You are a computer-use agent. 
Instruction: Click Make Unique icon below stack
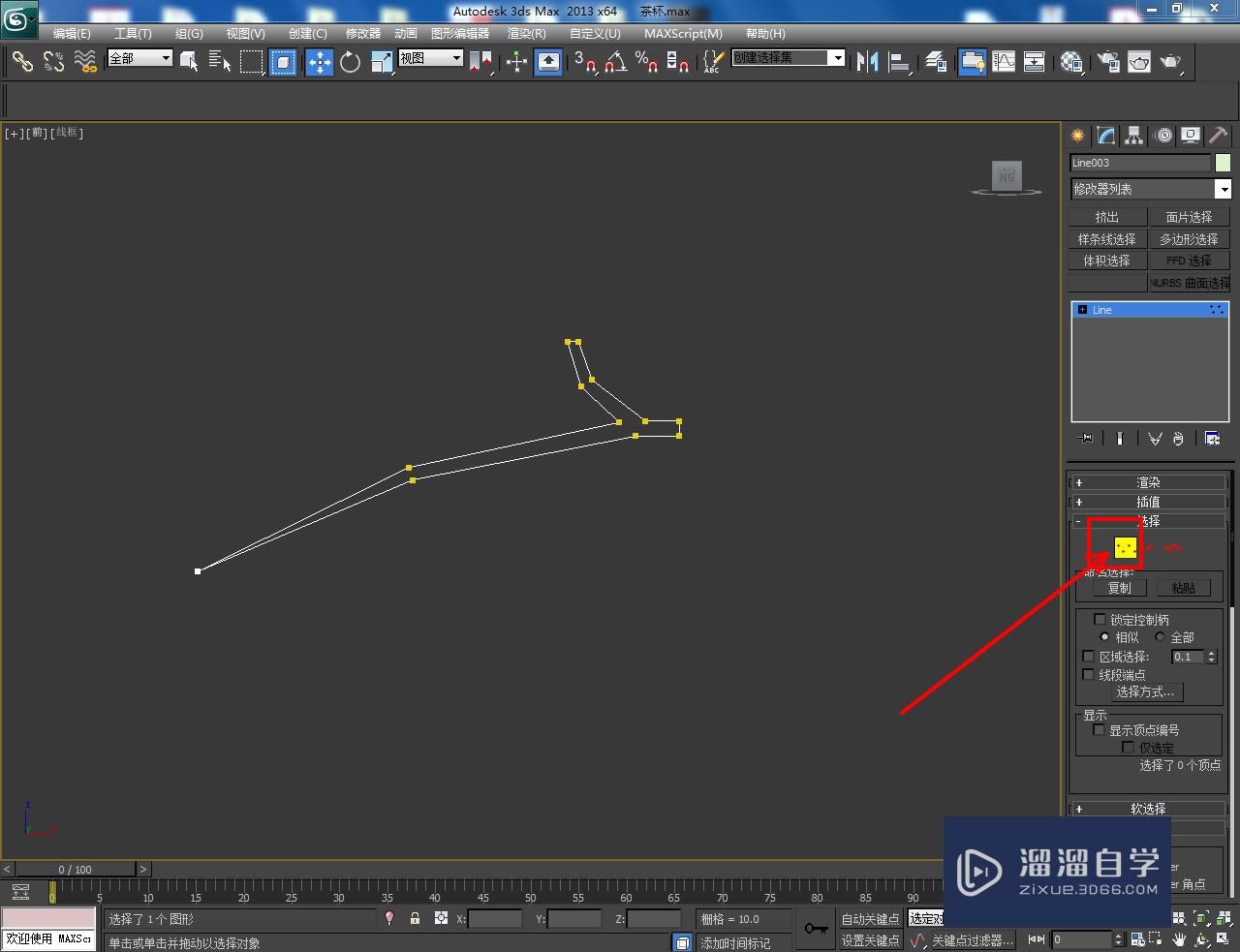1155,439
